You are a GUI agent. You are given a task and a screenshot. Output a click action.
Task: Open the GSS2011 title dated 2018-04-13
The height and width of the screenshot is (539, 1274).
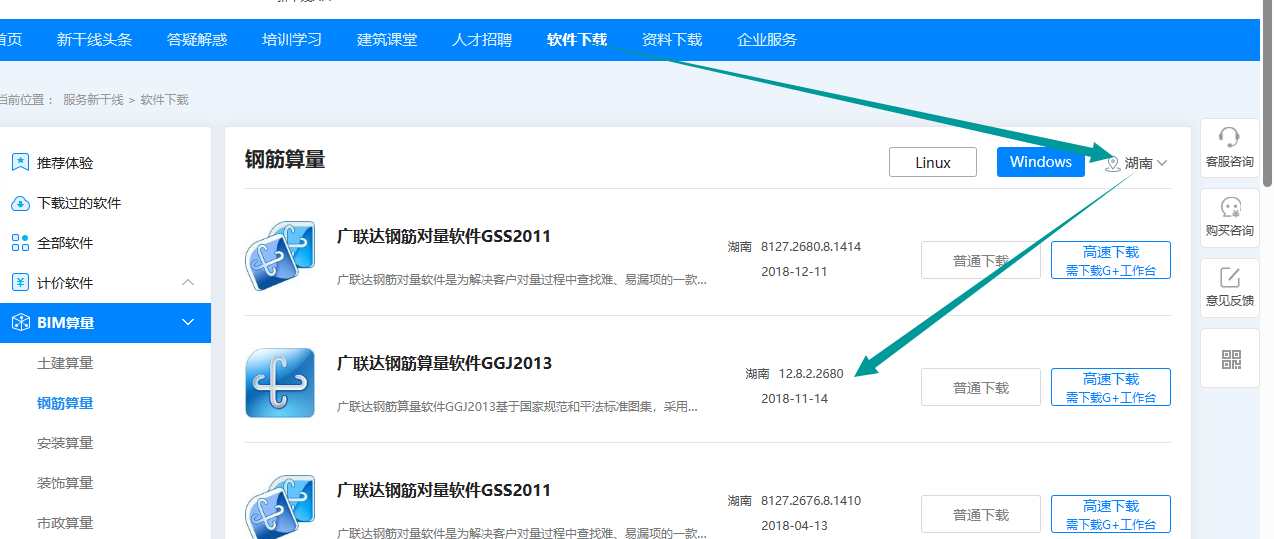pyautogui.click(x=444, y=490)
